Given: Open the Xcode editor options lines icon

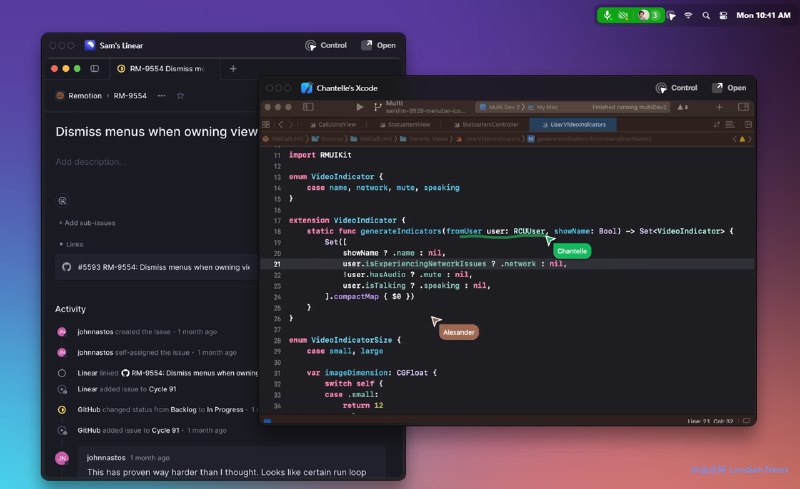Looking at the screenshot, I should pos(730,125).
